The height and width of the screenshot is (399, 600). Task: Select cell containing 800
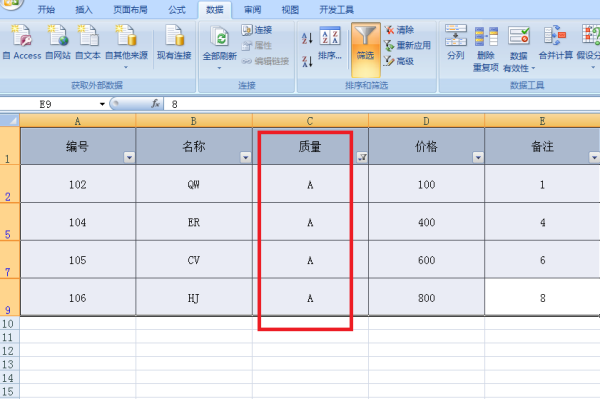tap(426, 298)
